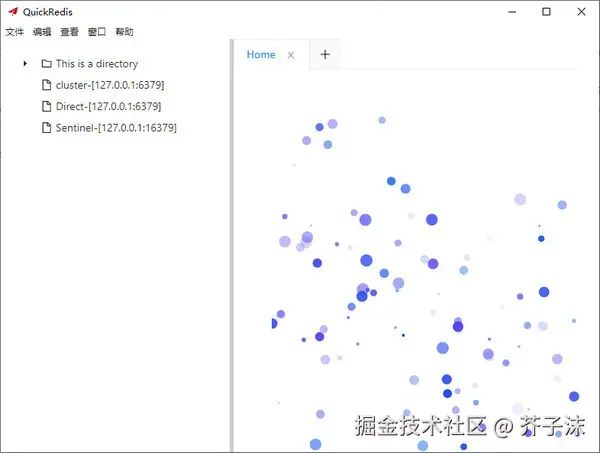This screenshot has height=453, width=600.
Task: Open the 查看 menu
Action: tap(69, 32)
